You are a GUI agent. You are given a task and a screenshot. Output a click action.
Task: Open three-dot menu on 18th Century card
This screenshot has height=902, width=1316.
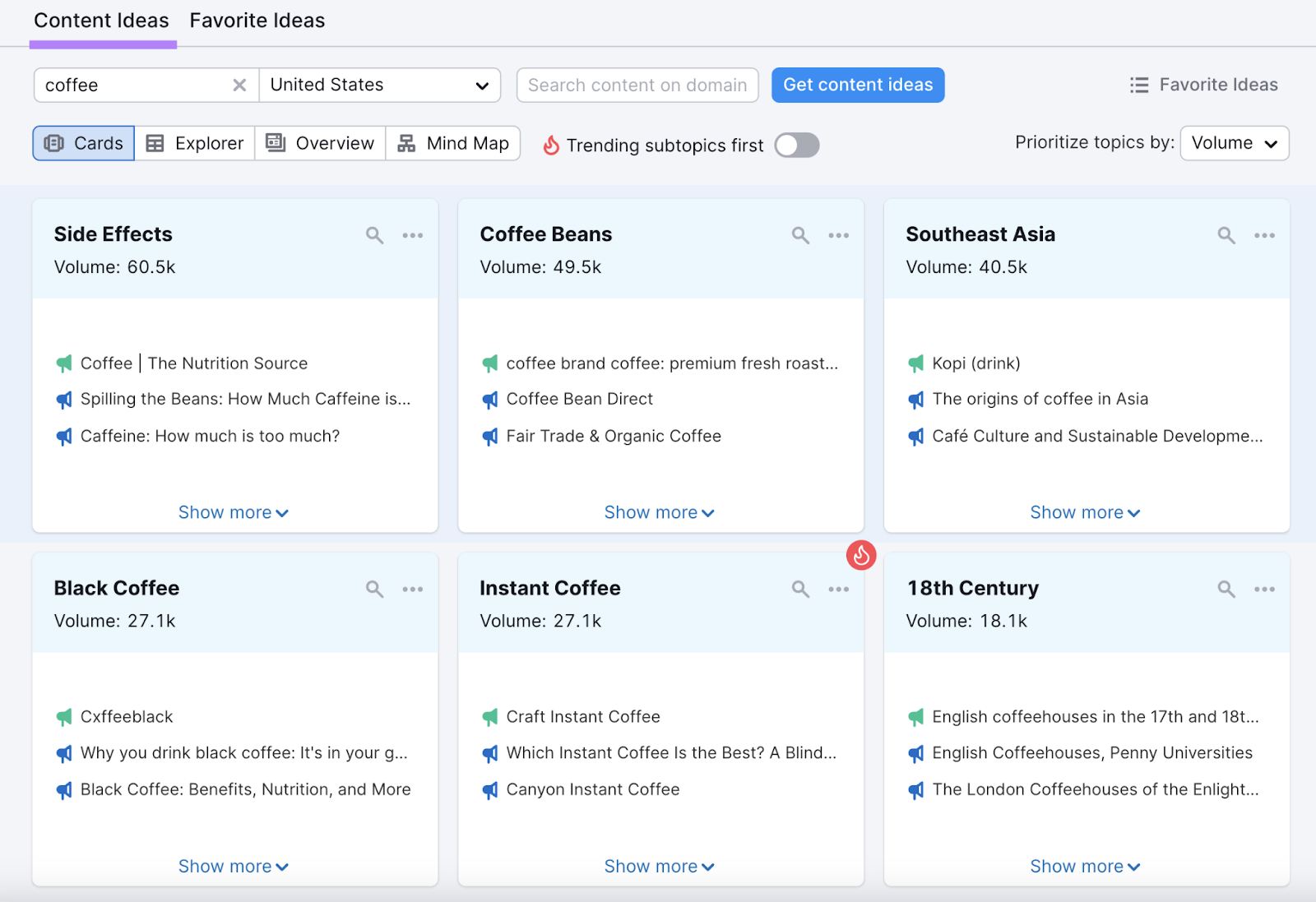[1265, 589]
